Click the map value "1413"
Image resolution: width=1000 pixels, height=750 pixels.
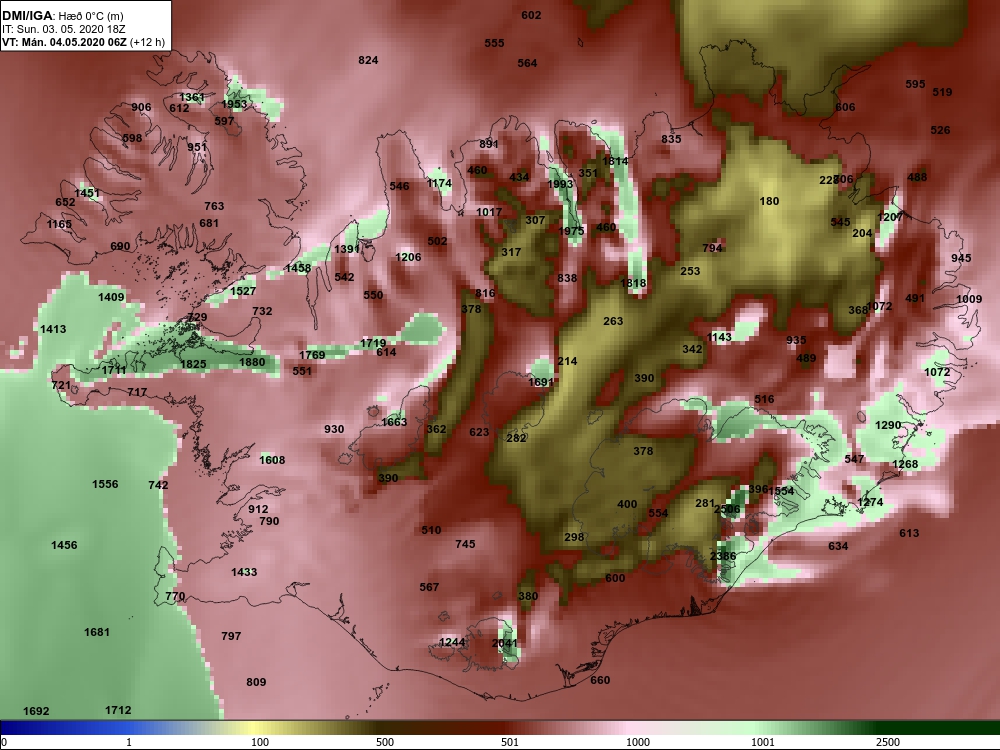[x=53, y=329]
